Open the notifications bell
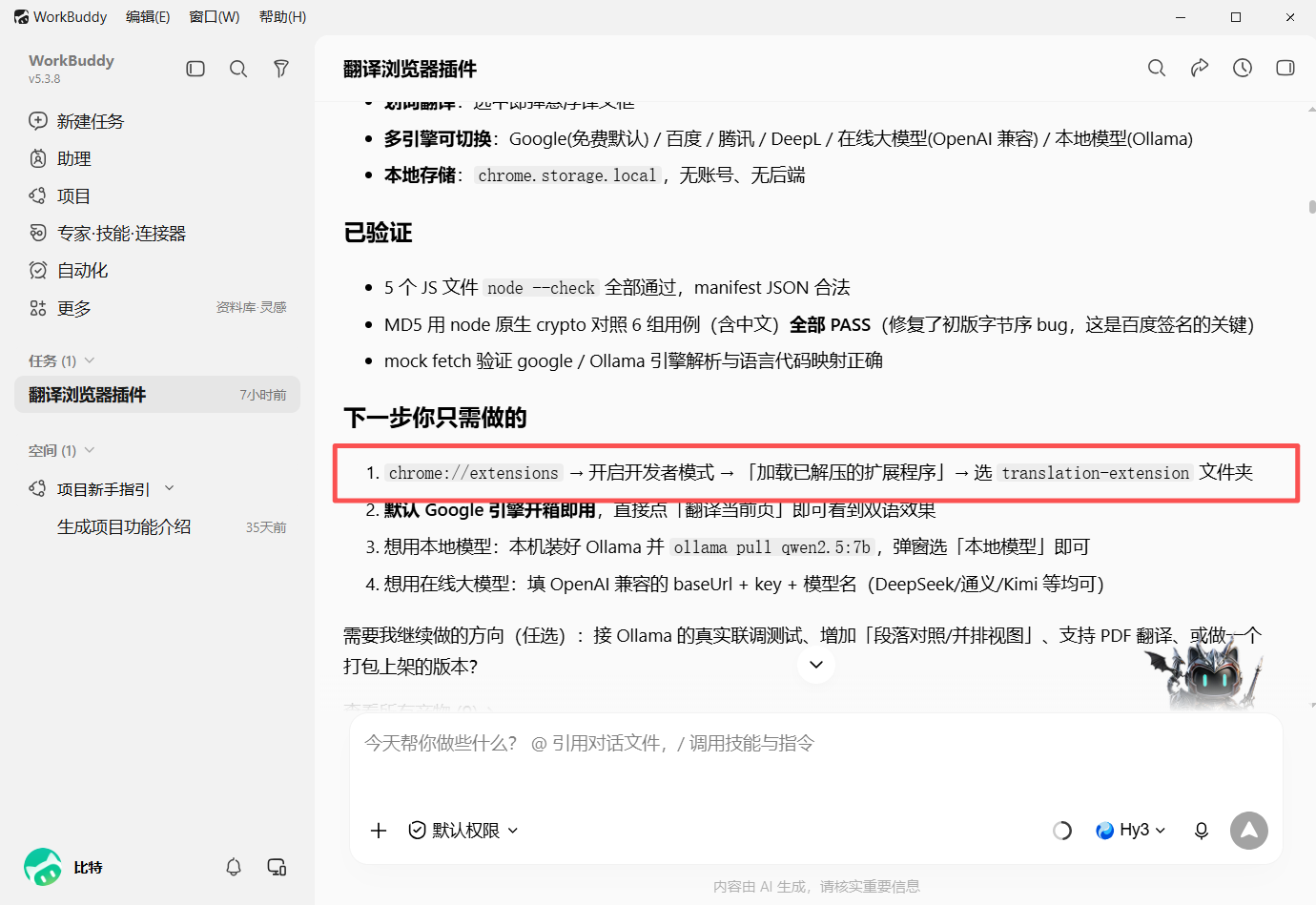The image size is (1316, 905). pos(234,867)
